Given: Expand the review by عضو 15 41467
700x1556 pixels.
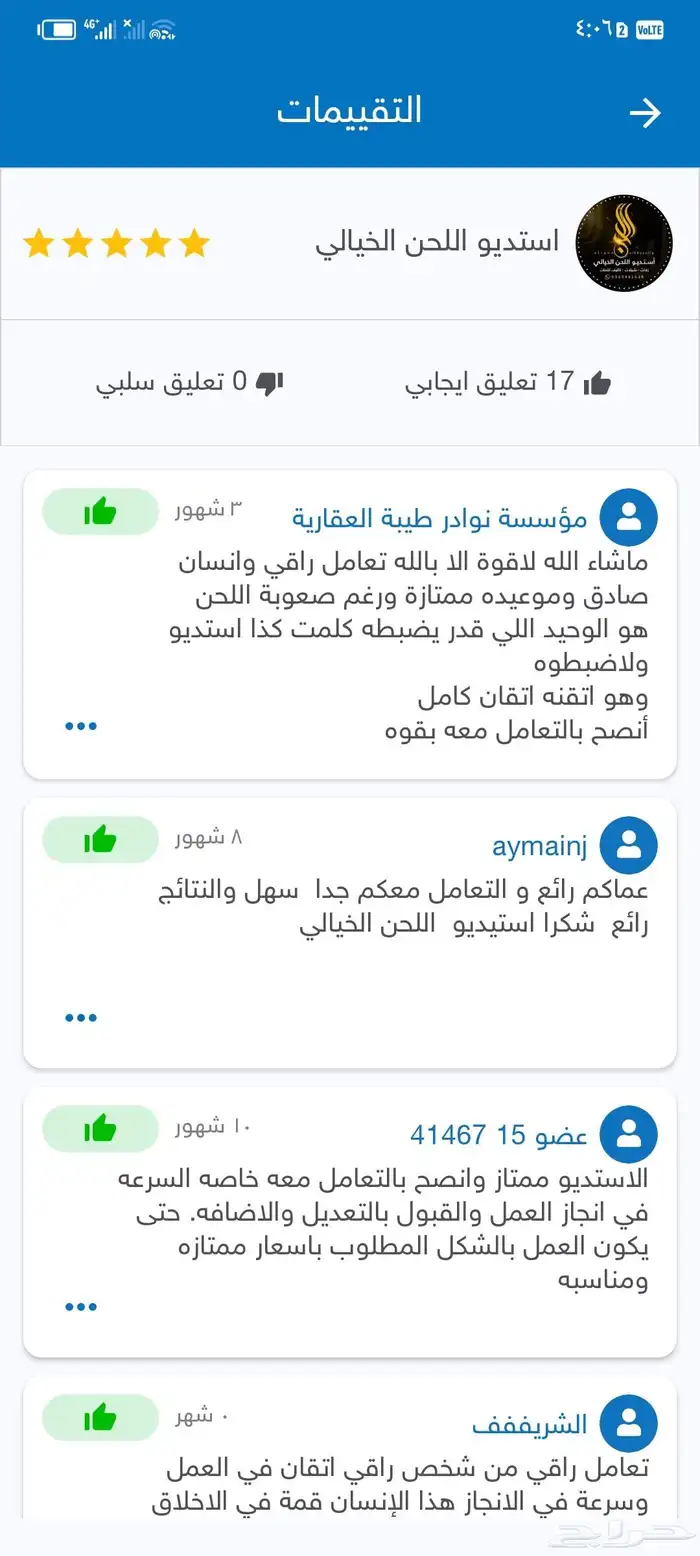Looking at the screenshot, I should (80, 1305).
